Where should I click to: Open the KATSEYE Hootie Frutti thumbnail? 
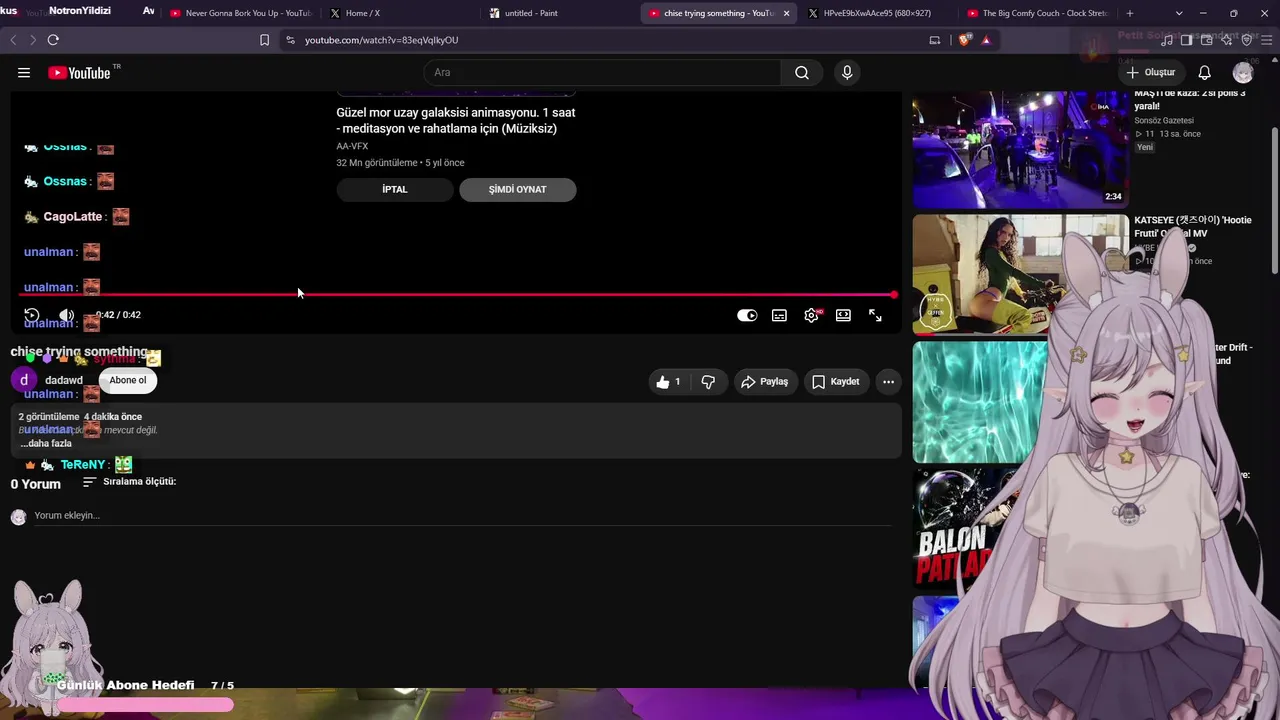pos(1020,273)
